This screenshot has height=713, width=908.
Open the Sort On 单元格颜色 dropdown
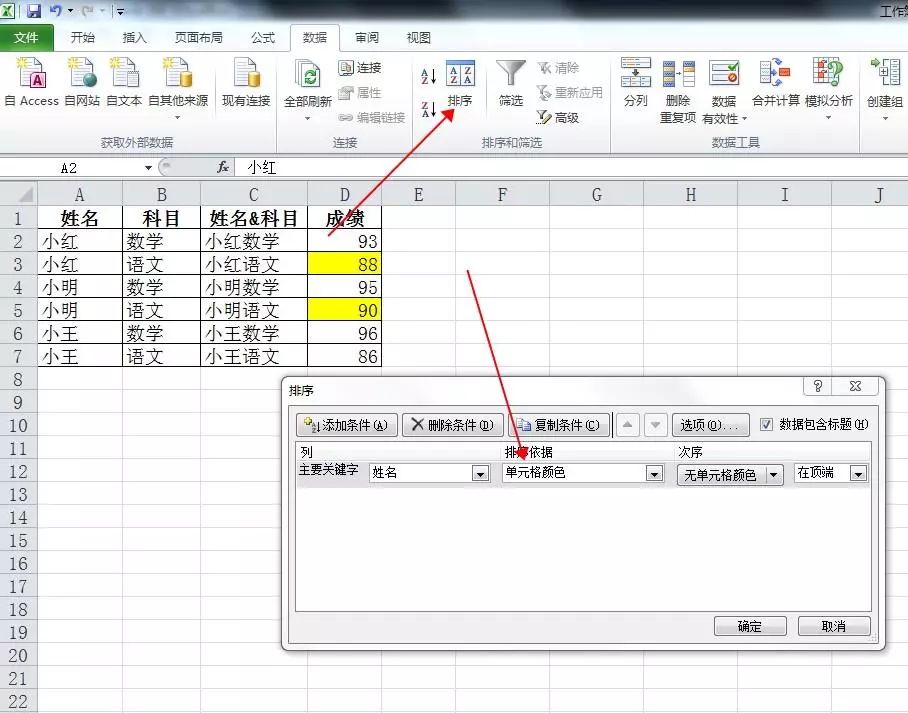tap(655, 474)
